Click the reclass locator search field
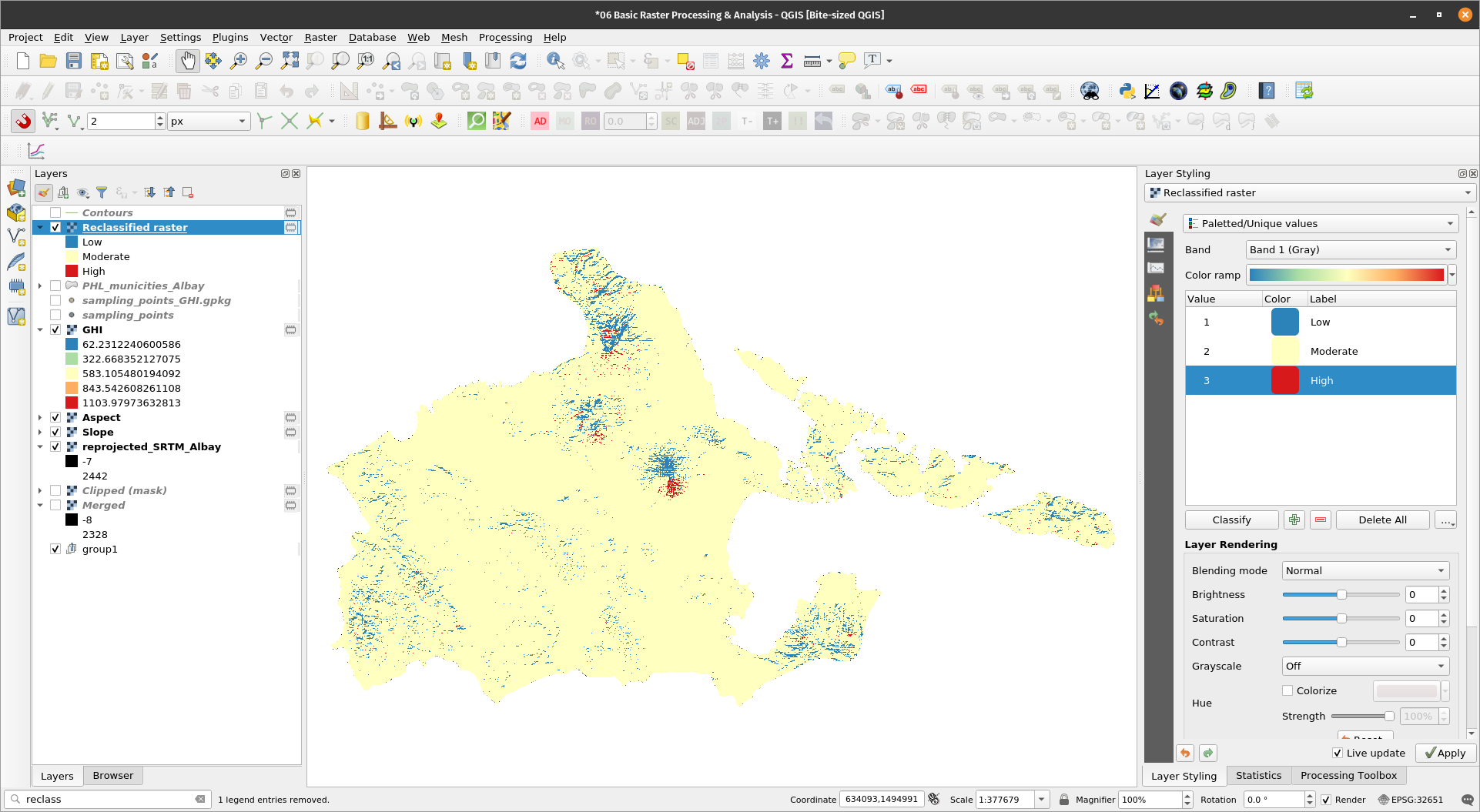Image resolution: width=1480 pixels, height=812 pixels. 108,800
